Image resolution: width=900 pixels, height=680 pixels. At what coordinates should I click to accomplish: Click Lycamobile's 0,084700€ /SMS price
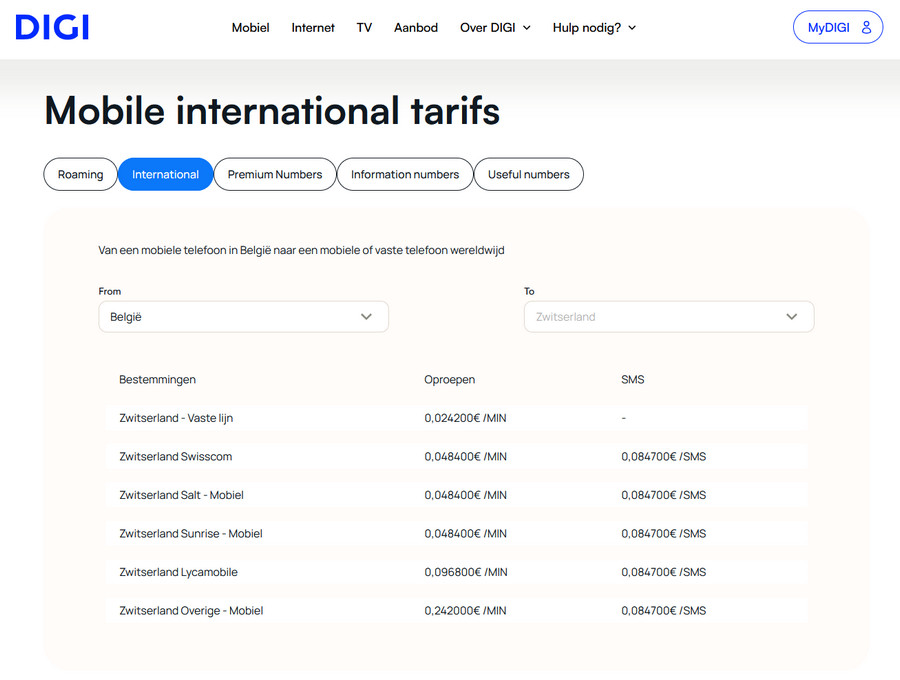coord(664,572)
